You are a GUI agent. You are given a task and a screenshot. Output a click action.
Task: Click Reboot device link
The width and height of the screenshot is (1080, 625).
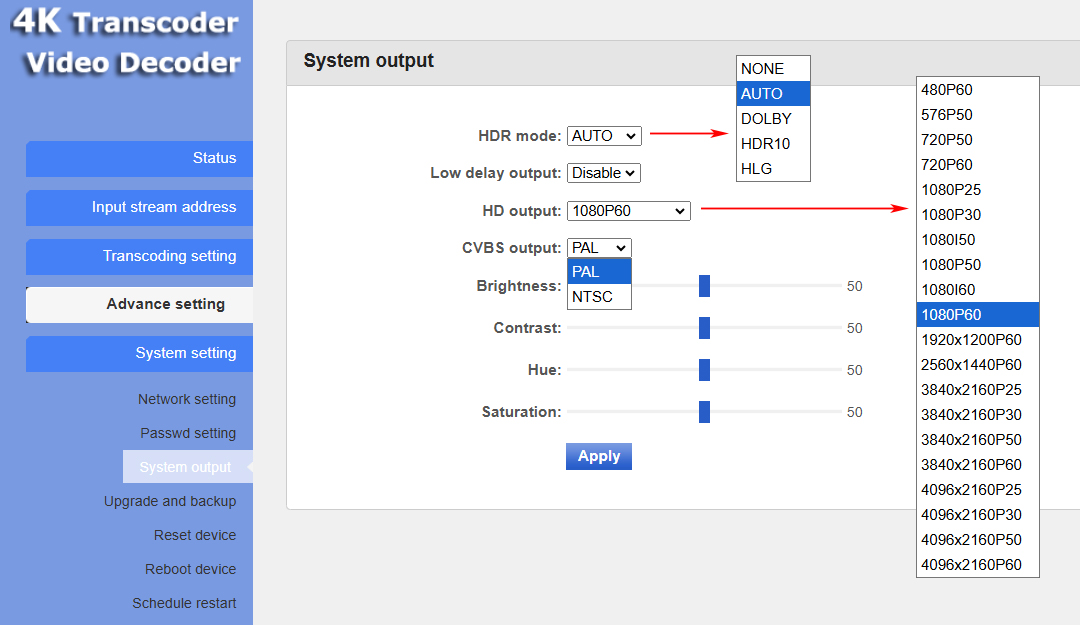tap(190, 569)
